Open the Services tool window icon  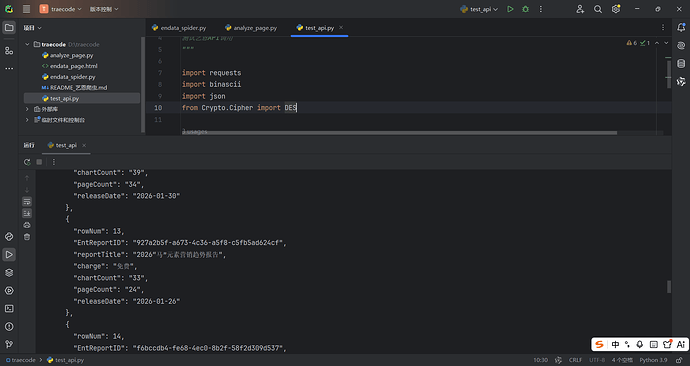click(x=9, y=291)
